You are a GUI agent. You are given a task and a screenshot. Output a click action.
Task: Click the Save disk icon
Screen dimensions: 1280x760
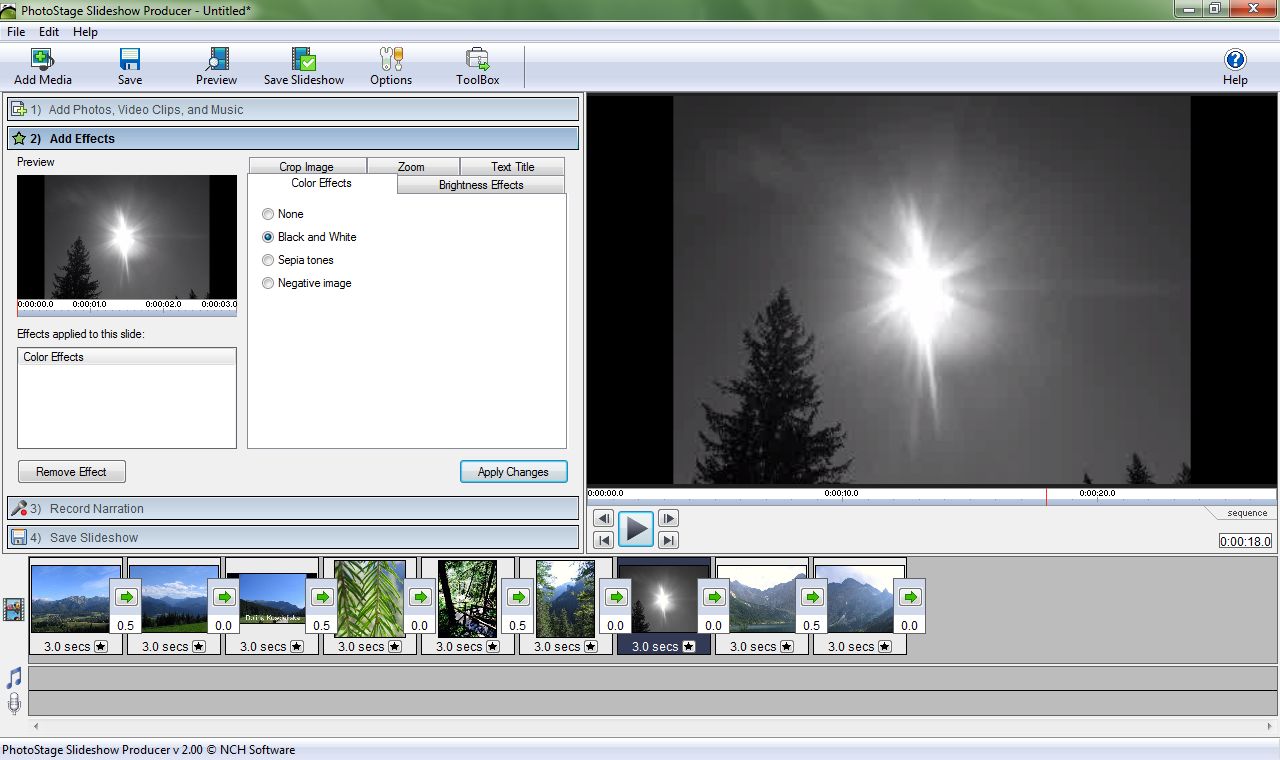pyautogui.click(x=130, y=60)
